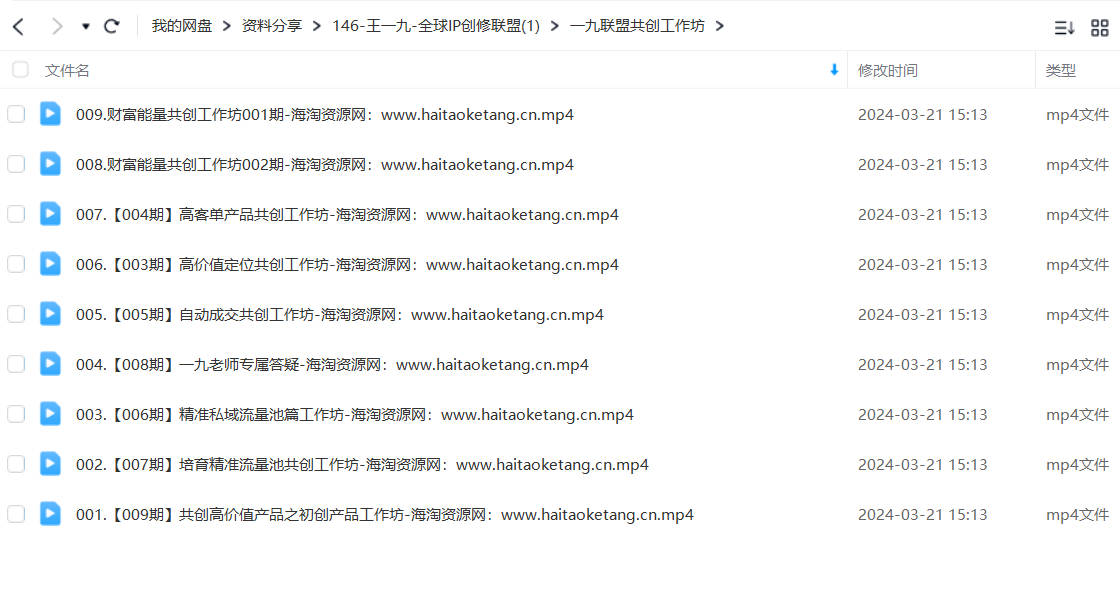Click the modified time of file 005
The width and height of the screenshot is (1120, 592).
(922, 315)
